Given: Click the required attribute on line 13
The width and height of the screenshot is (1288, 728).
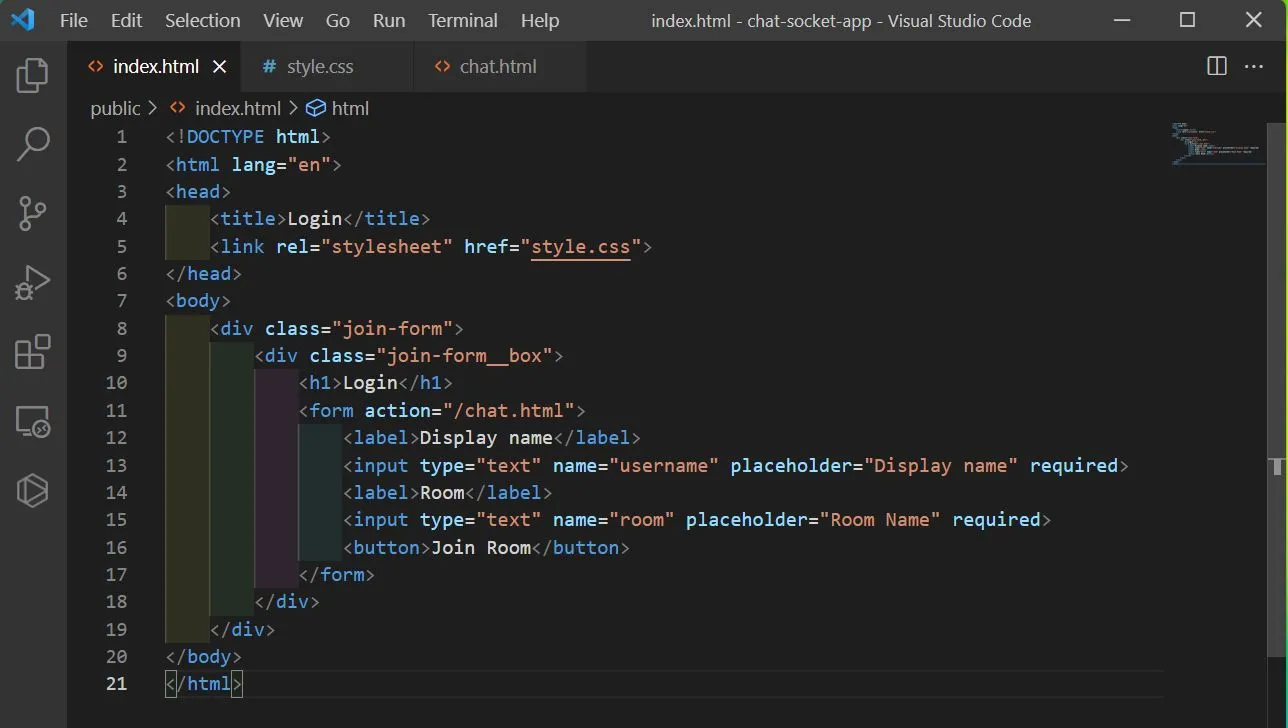Looking at the screenshot, I should (x=1074, y=465).
